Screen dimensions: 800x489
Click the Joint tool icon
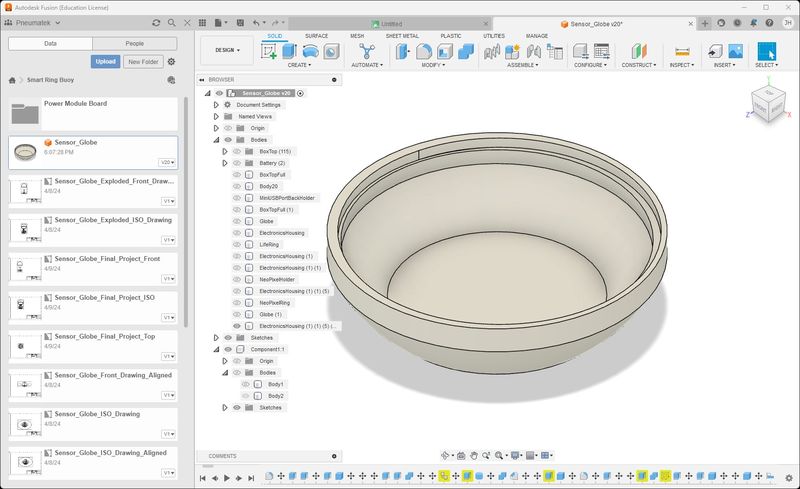533,51
